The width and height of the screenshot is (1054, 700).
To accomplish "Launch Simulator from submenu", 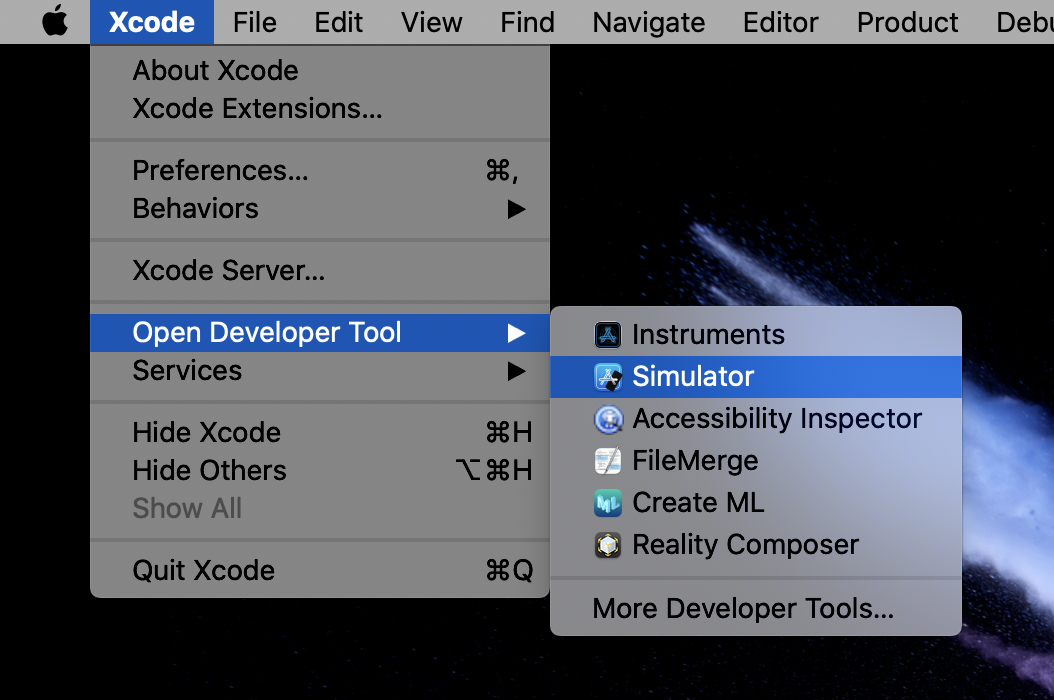I will point(756,377).
